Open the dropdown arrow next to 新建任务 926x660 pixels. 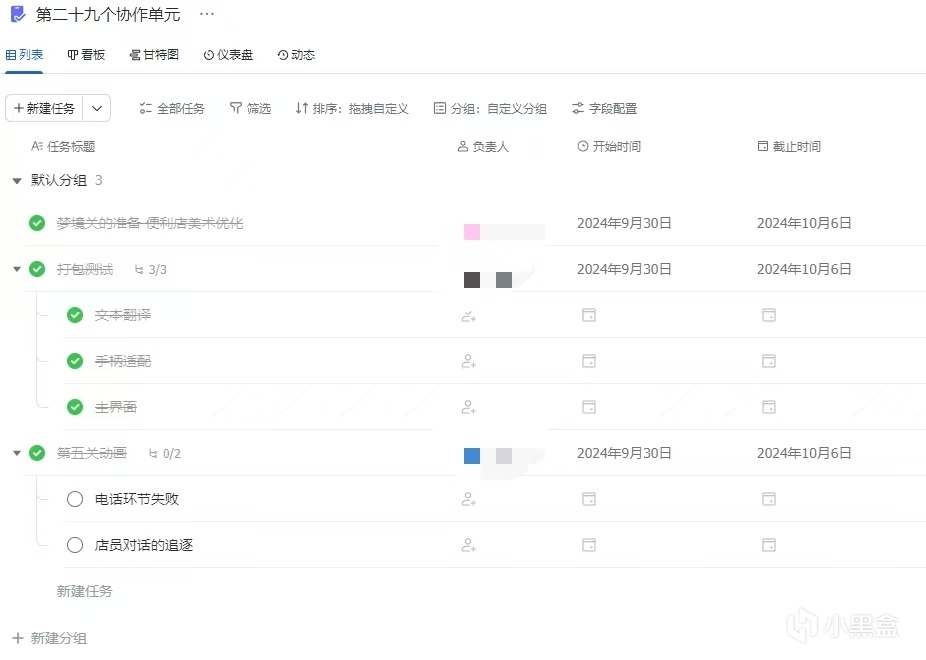97,108
